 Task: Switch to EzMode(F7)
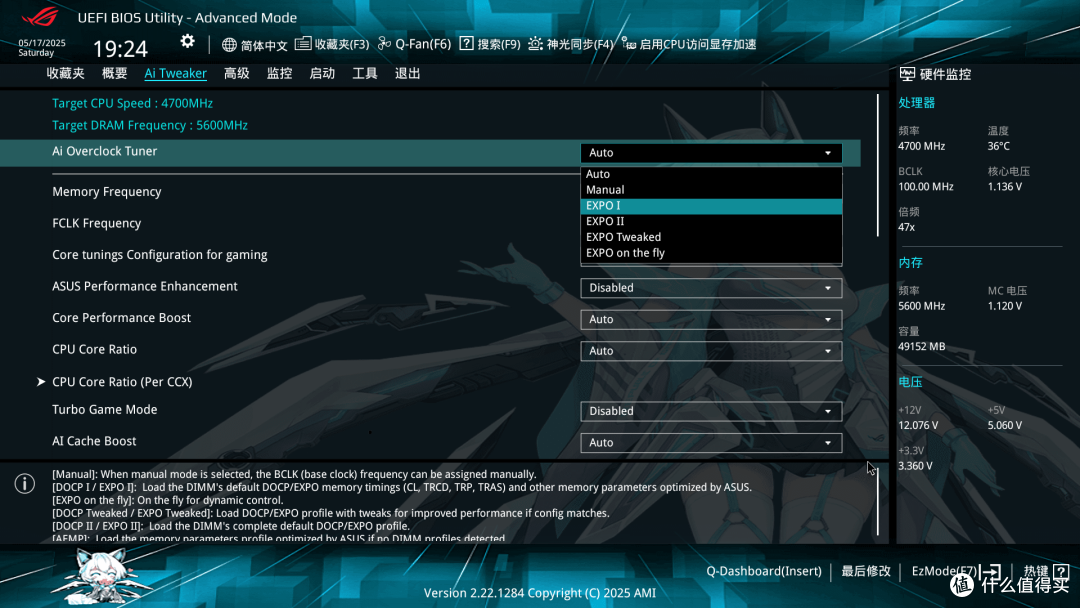(x=956, y=572)
